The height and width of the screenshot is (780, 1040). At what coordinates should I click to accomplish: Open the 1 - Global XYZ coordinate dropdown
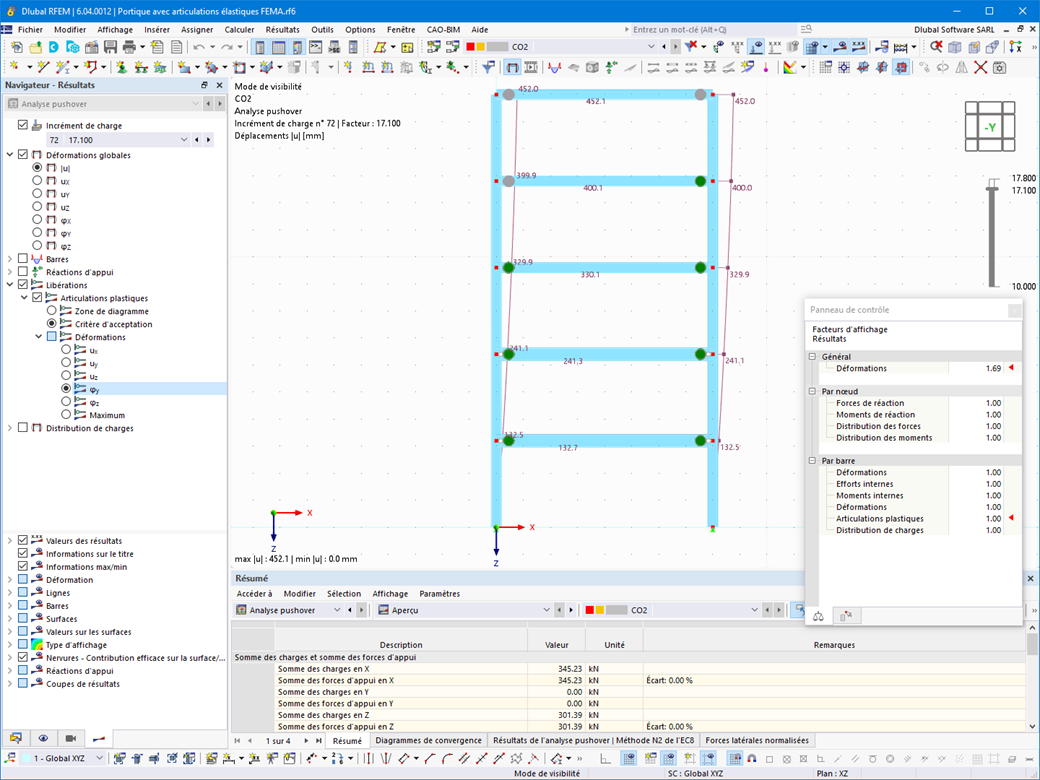(99, 758)
